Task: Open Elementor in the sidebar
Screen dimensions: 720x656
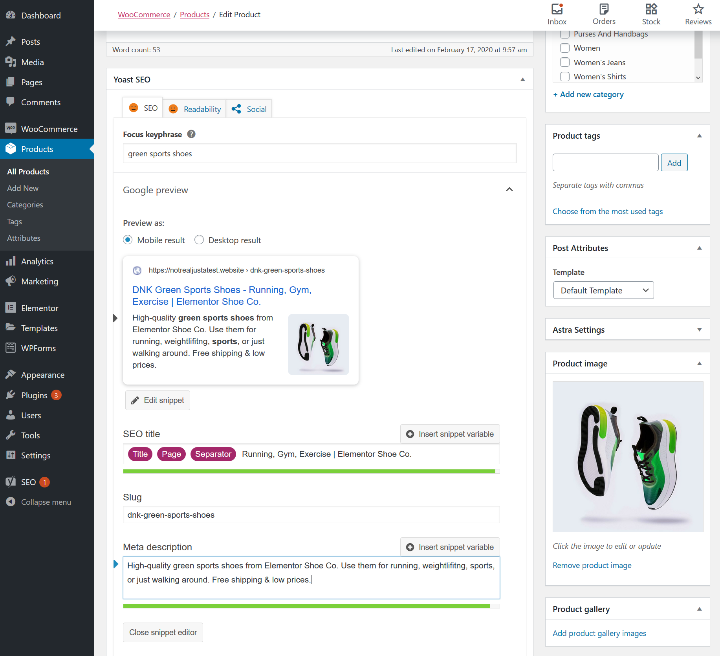Action: 39,308
